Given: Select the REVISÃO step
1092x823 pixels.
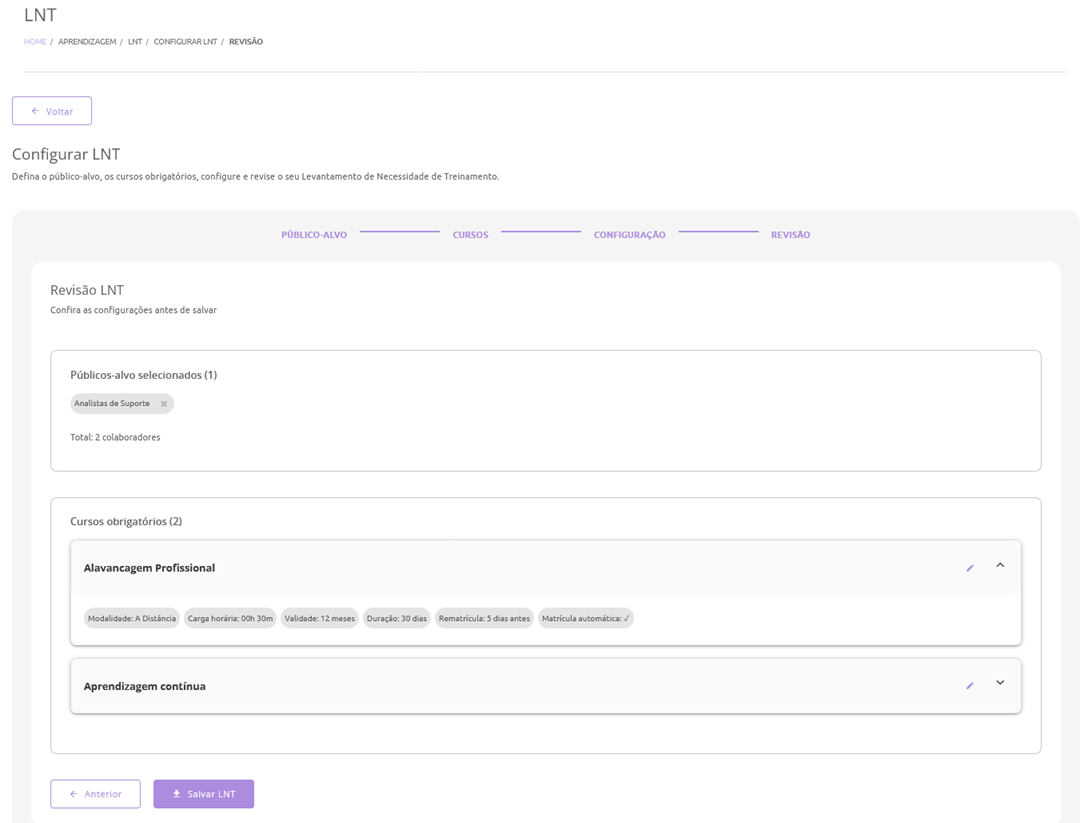Looking at the screenshot, I should pyautogui.click(x=790, y=235).
